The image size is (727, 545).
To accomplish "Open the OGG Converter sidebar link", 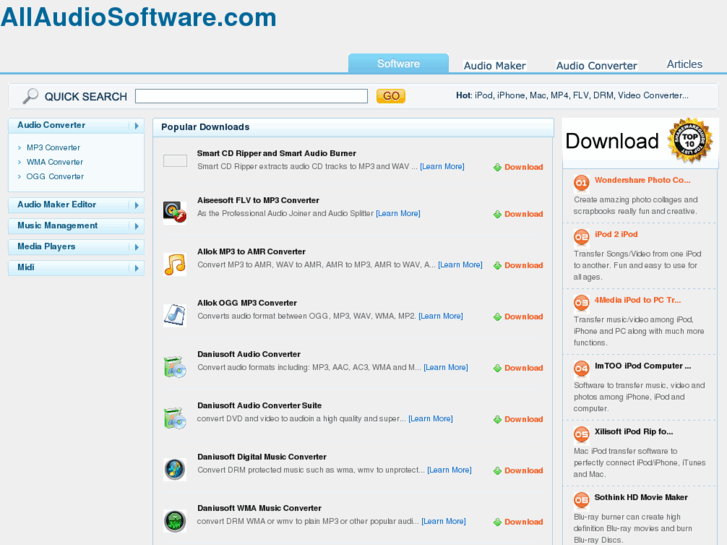I will (x=55, y=176).
